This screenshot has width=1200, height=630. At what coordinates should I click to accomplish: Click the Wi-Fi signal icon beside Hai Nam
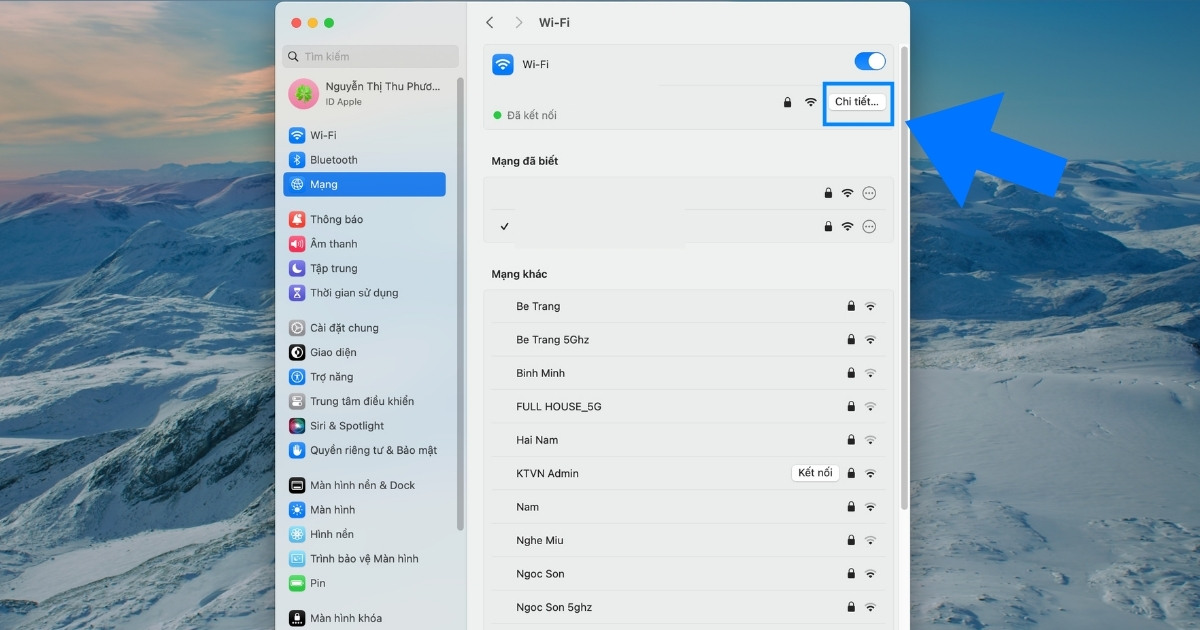[869, 440]
